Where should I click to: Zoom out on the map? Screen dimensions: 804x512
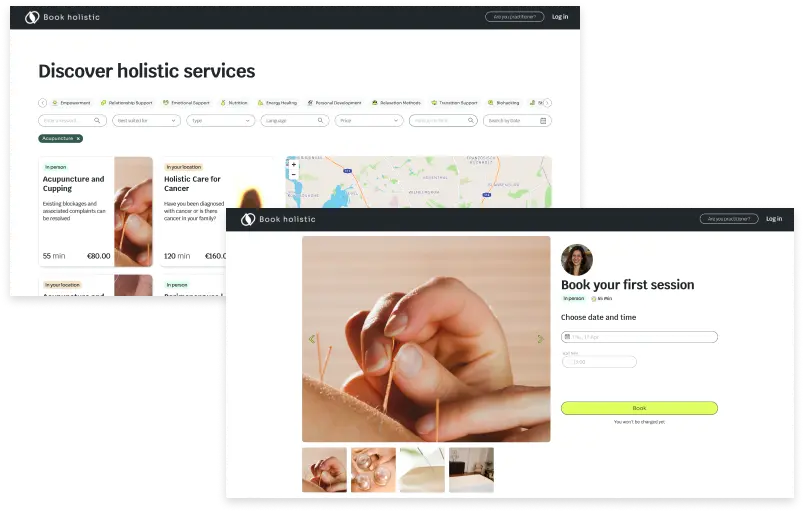pos(294,175)
